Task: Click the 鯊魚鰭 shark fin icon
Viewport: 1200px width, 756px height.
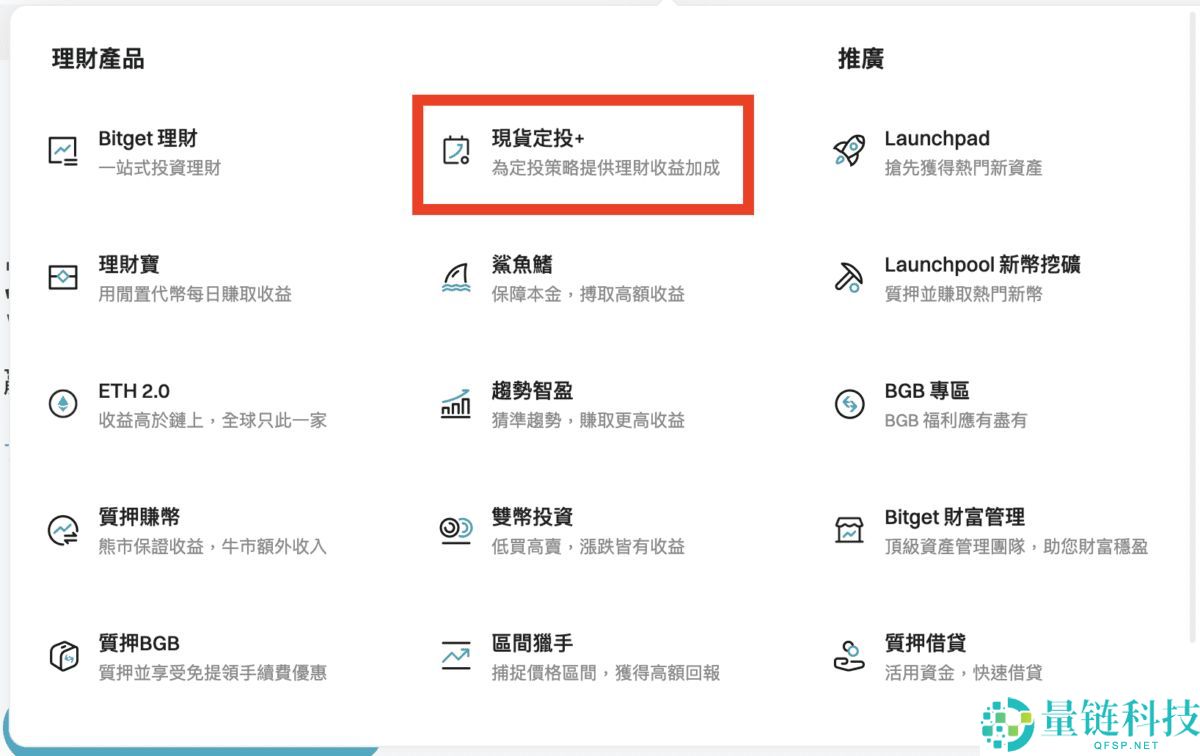Action: (x=456, y=277)
